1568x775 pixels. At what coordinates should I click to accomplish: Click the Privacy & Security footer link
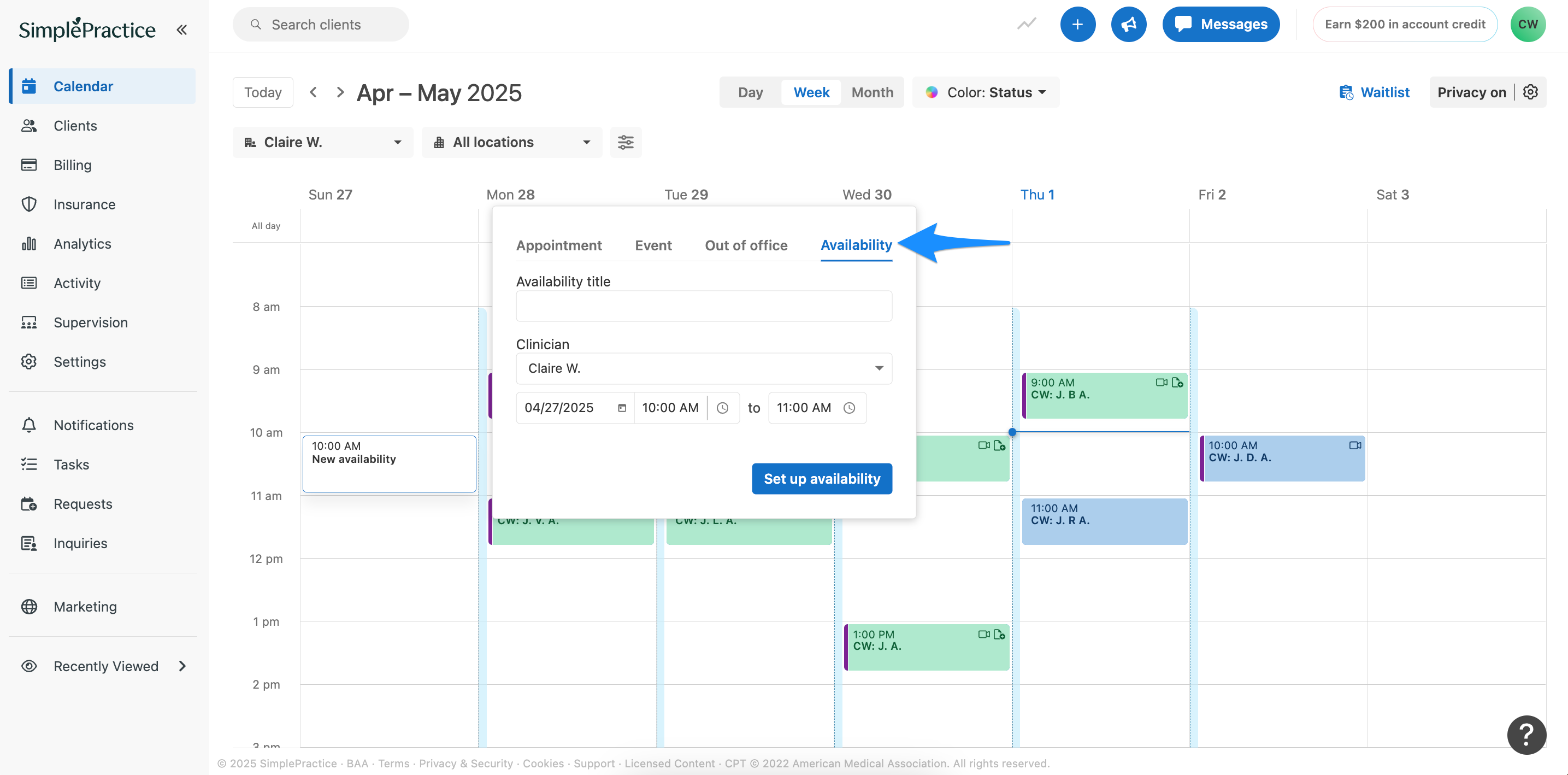pos(465,764)
